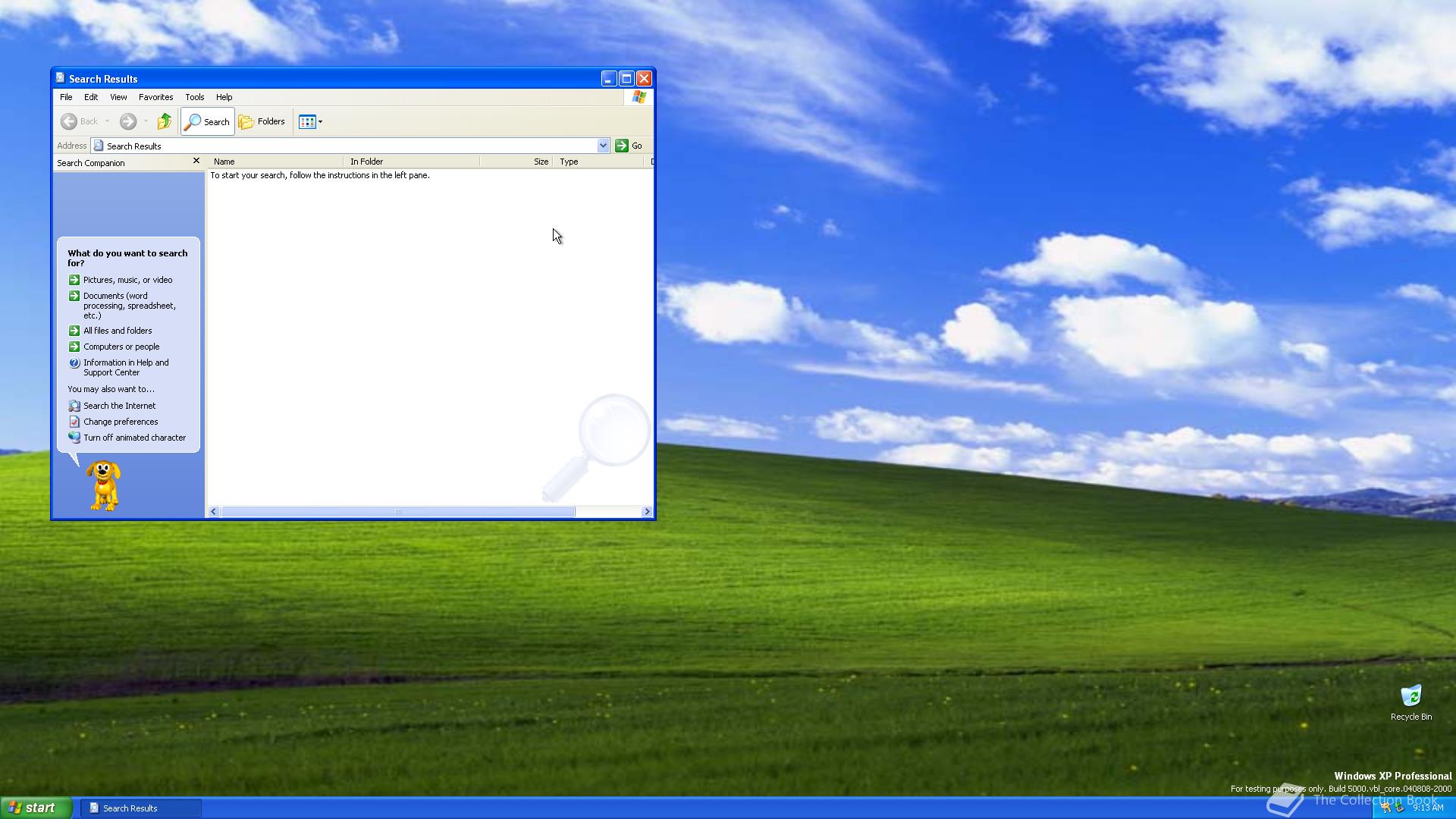Click Rover the animated search dog
1456x819 pixels.
pyautogui.click(x=102, y=484)
